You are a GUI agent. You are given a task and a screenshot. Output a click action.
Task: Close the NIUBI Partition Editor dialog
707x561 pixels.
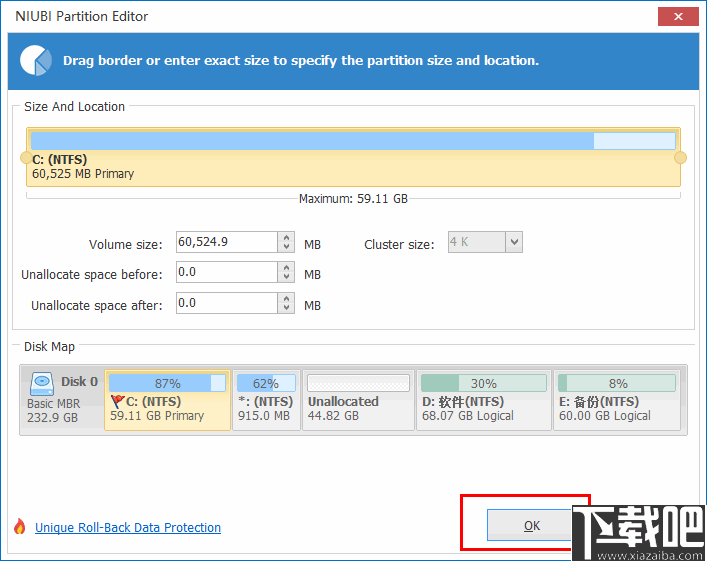pos(678,17)
